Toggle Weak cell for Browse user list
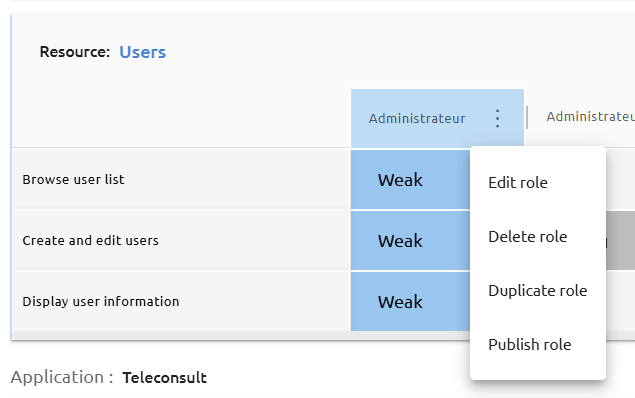This screenshot has height=398, width=635. pos(410,180)
